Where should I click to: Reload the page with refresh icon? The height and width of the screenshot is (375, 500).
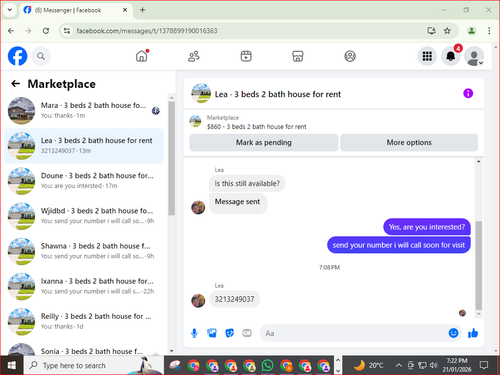click(x=46, y=31)
